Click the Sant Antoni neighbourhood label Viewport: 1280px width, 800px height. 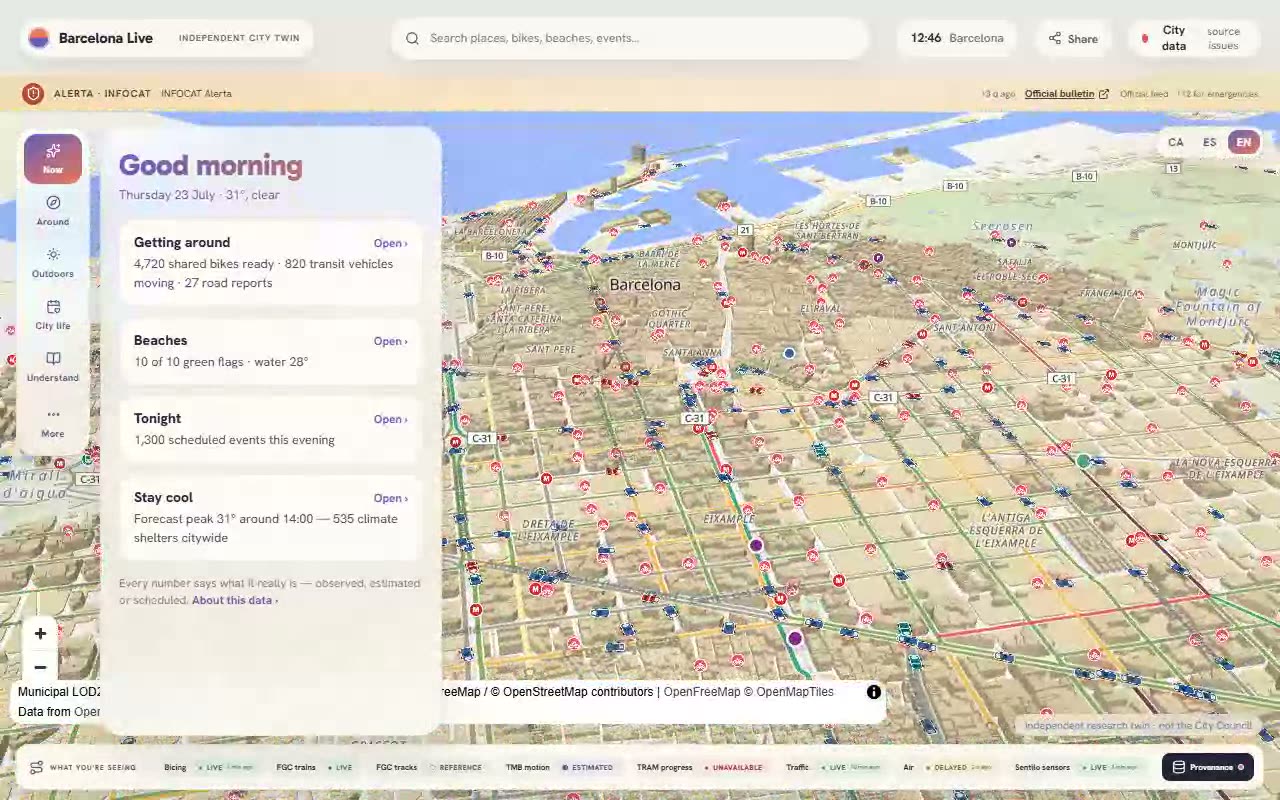964,327
